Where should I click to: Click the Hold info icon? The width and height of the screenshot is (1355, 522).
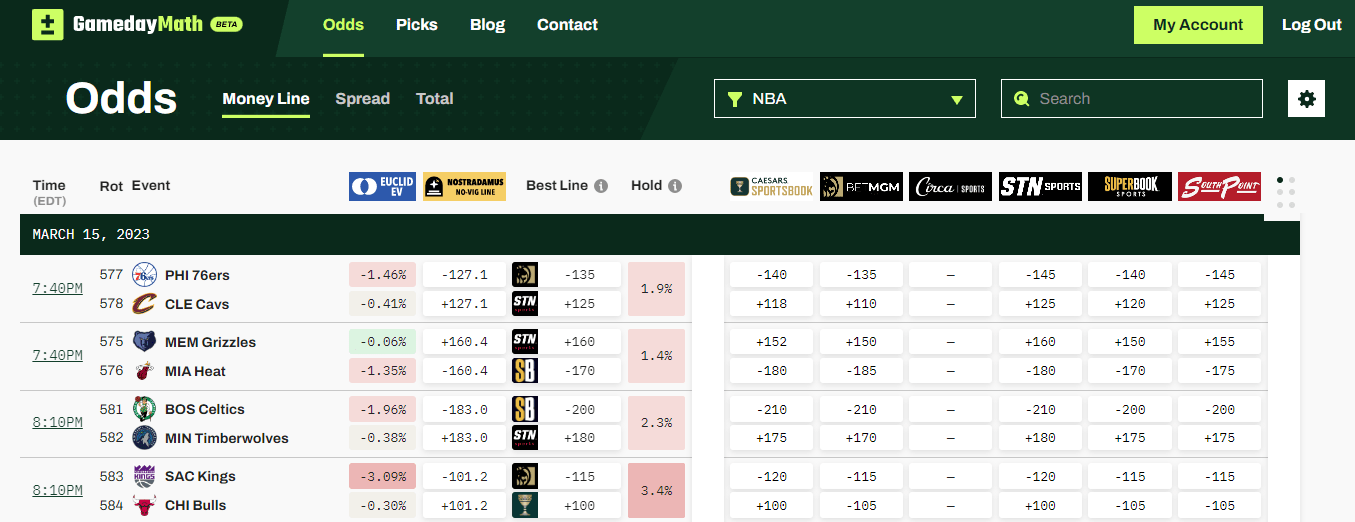pos(675,186)
